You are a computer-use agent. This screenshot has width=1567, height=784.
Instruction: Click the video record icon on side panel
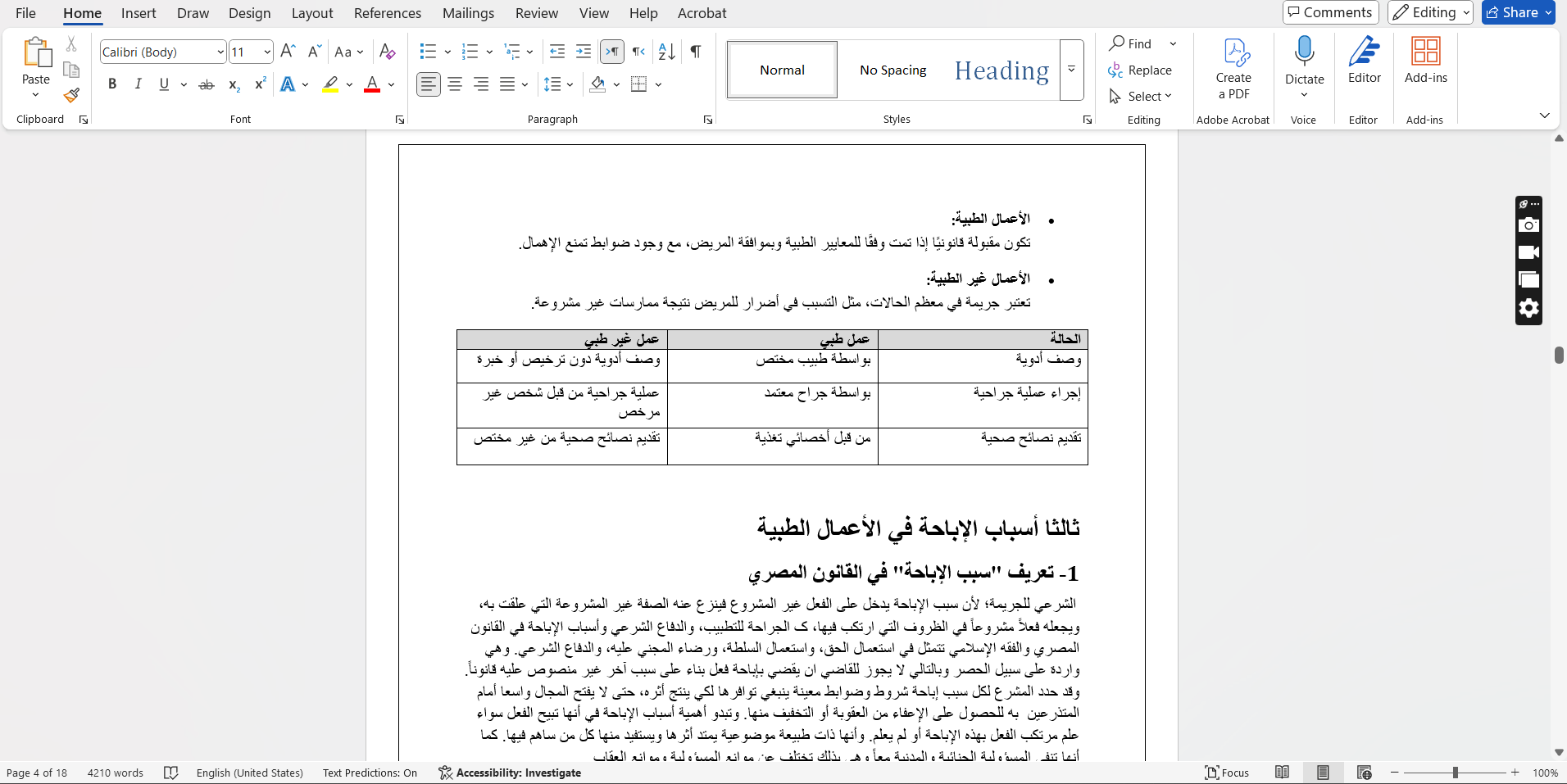pos(1528,252)
